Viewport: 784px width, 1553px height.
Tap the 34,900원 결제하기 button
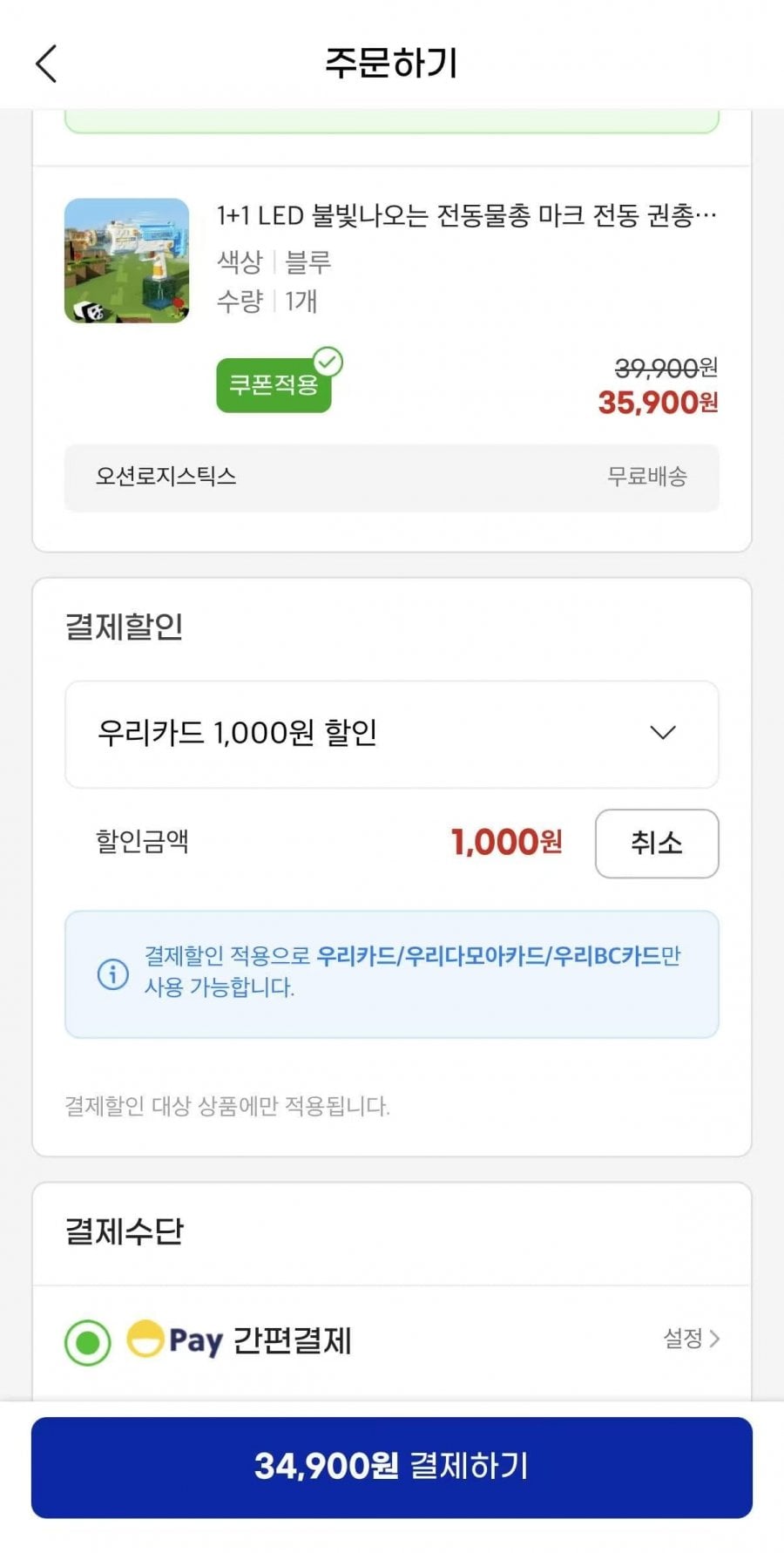pyautogui.click(x=392, y=1467)
